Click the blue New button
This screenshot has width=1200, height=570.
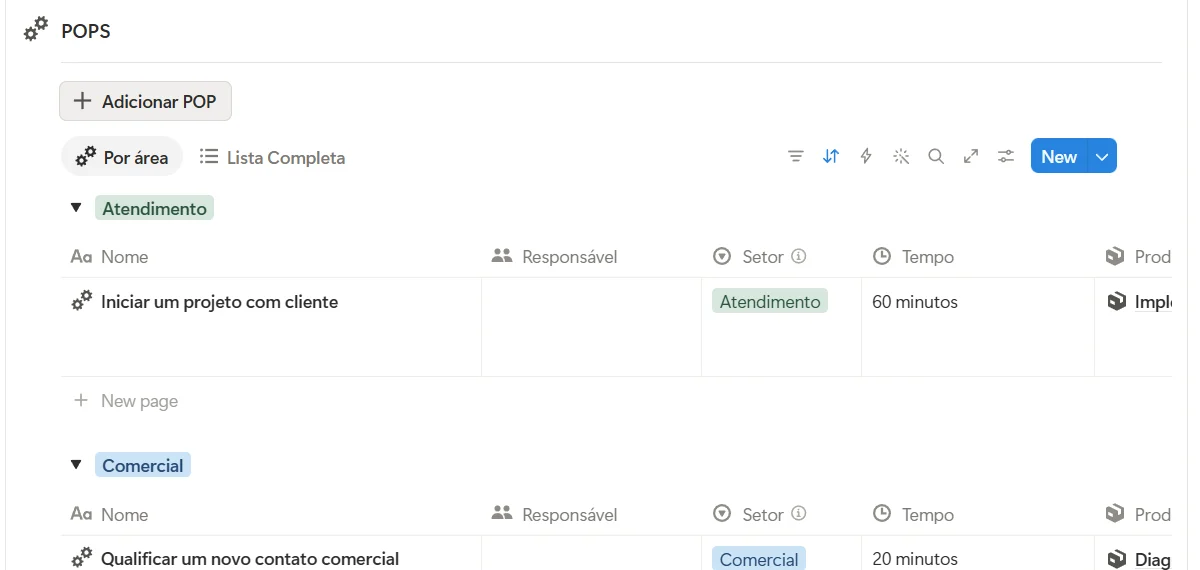pyautogui.click(x=1059, y=157)
